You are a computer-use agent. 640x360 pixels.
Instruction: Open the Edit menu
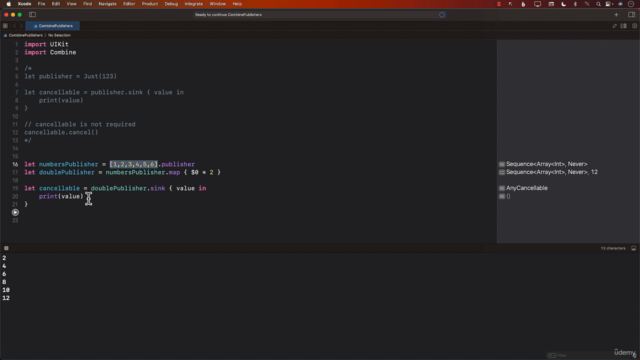pos(56,4)
